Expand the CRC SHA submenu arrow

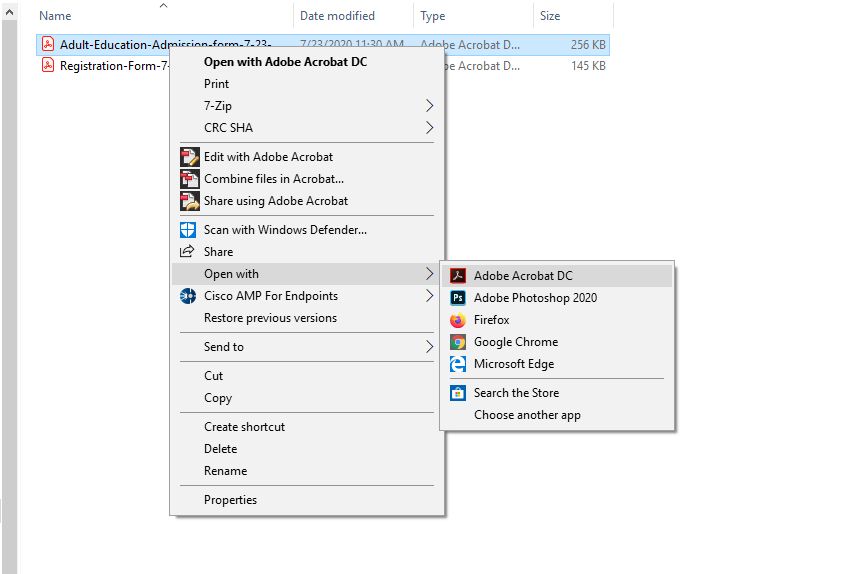(x=429, y=128)
